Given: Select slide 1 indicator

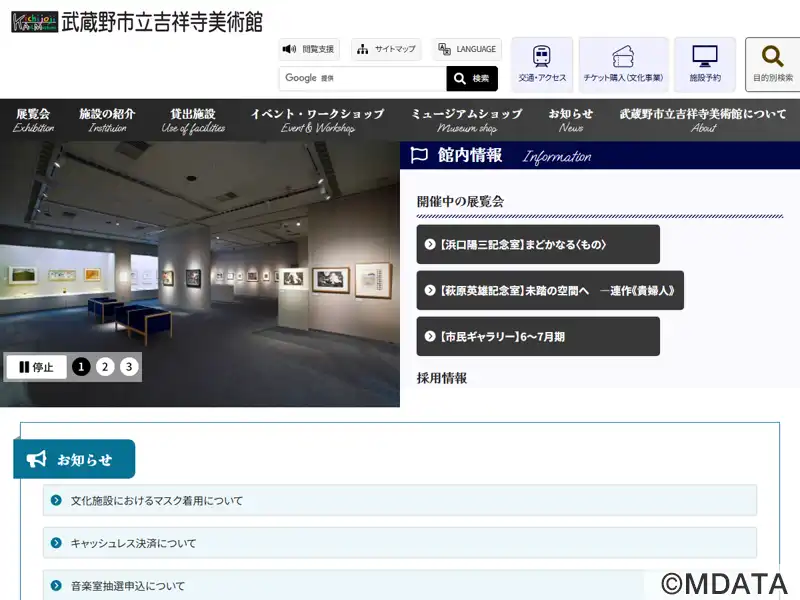Looking at the screenshot, I should point(81,367).
